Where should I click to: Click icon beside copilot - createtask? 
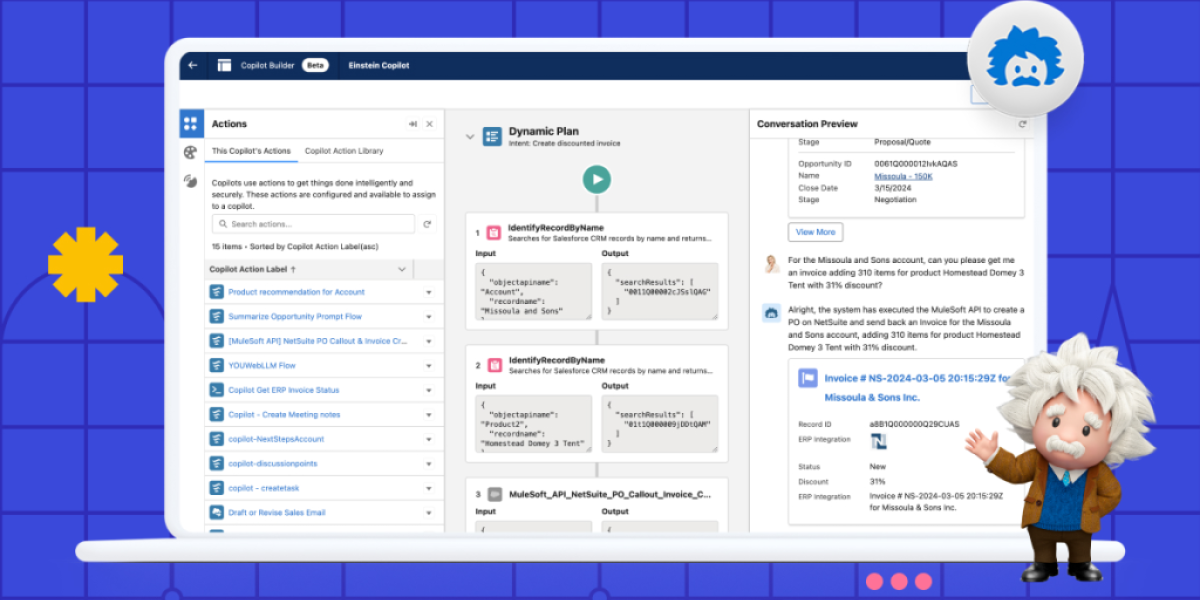pos(216,488)
